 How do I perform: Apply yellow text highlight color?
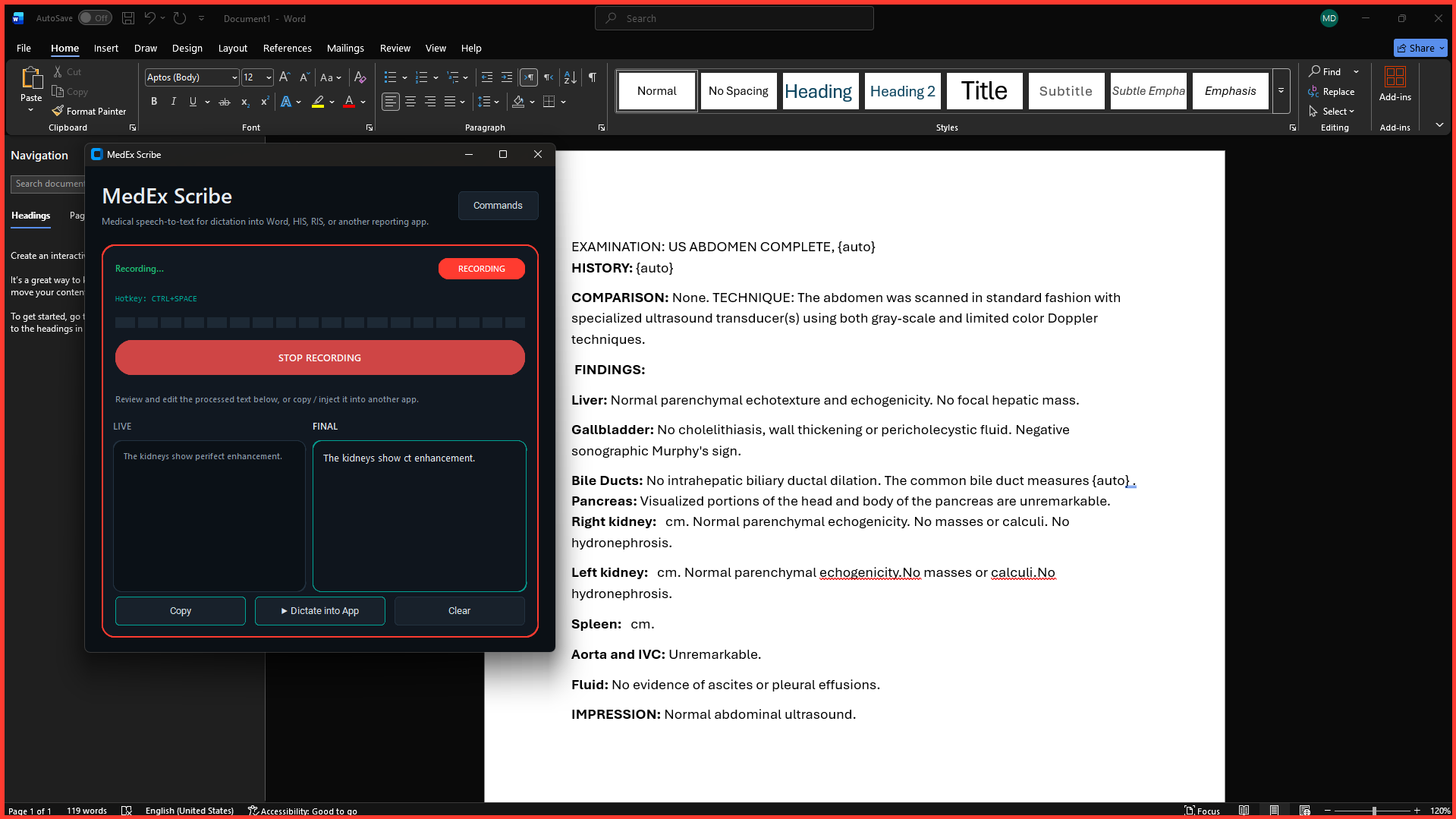pos(318,102)
